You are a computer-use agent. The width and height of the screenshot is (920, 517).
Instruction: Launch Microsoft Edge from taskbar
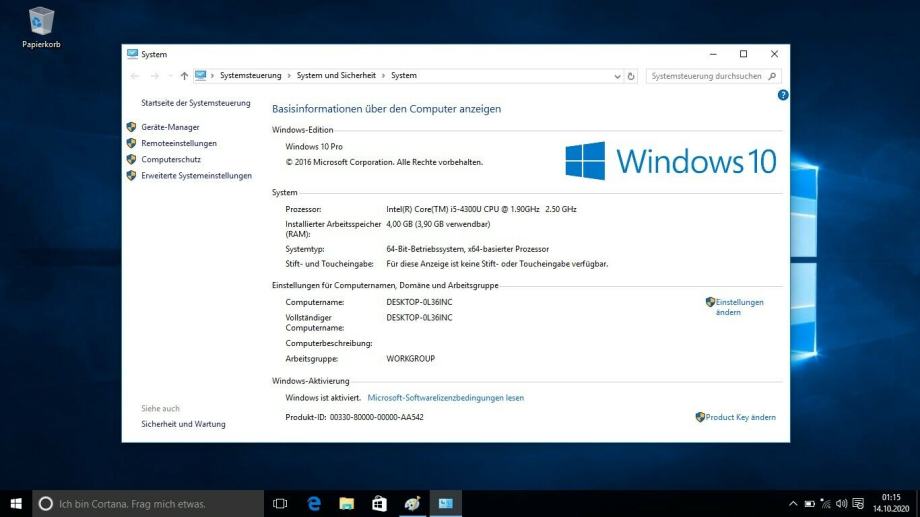(x=314, y=504)
